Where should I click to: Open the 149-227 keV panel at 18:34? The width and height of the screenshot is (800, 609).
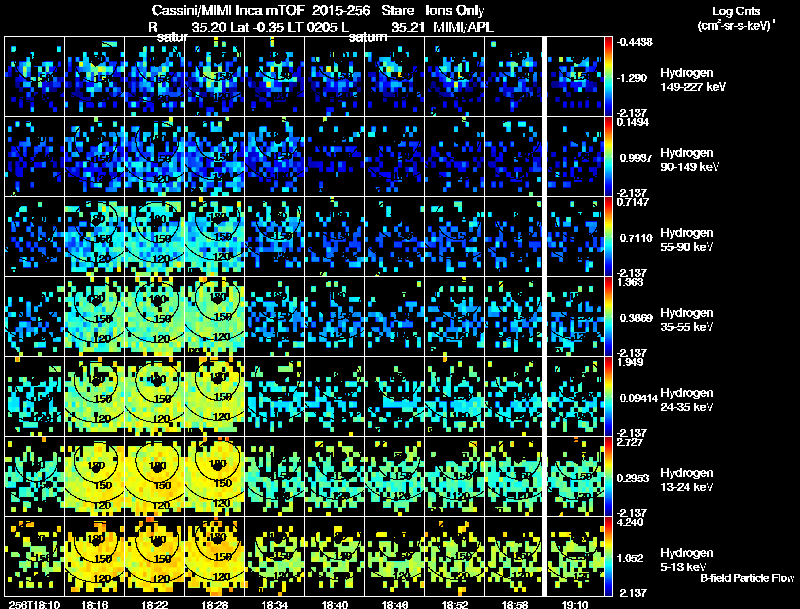274,76
